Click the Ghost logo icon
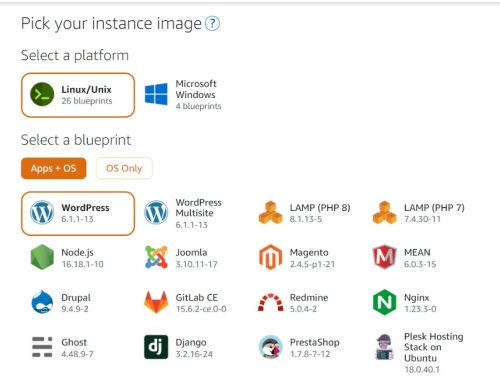This screenshot has width=500, height=383. point(42,347)
